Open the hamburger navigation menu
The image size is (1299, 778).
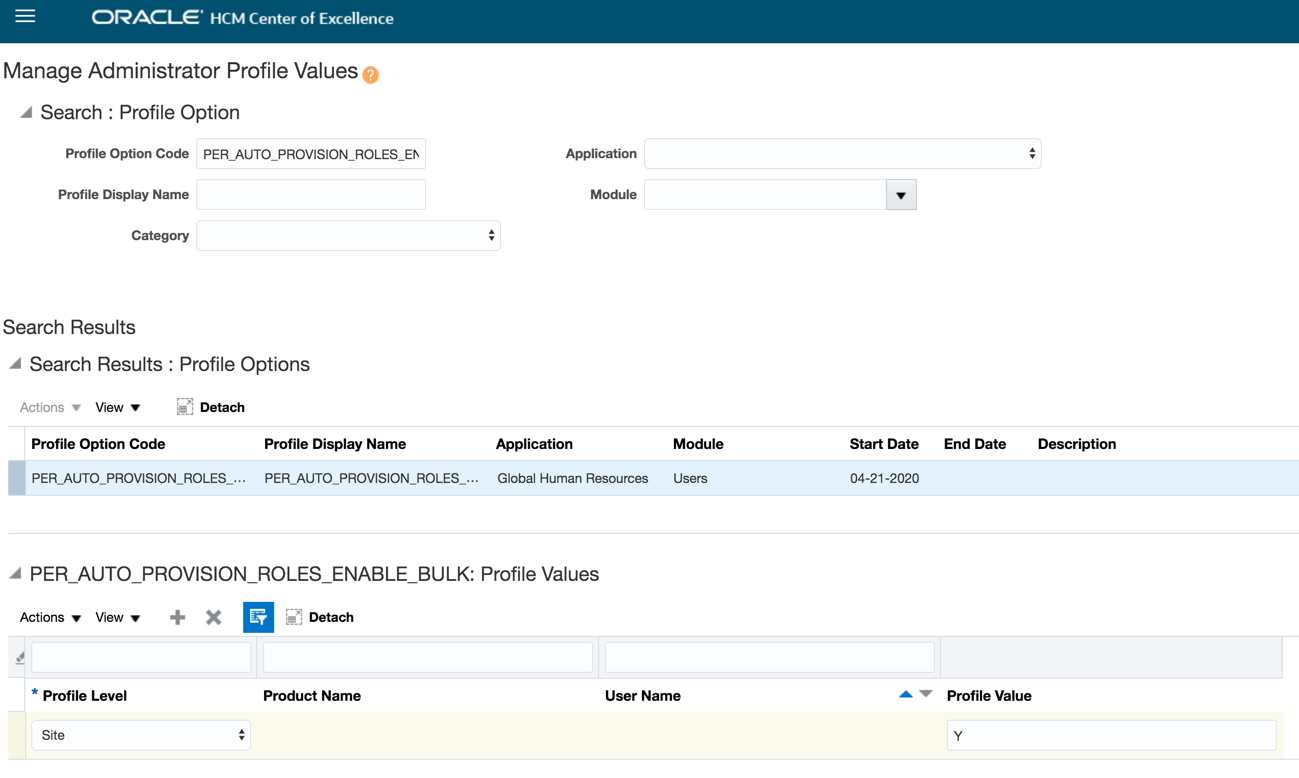(25, 17)
